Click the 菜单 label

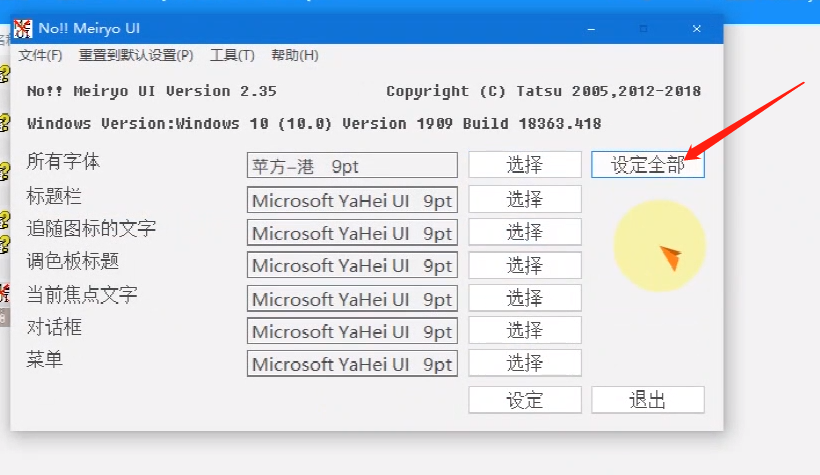point(44,359)
